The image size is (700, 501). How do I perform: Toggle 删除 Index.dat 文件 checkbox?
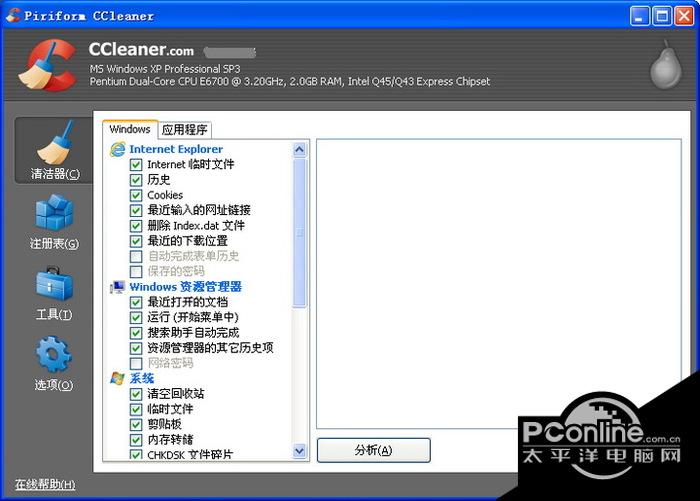(x=136, y=225)
